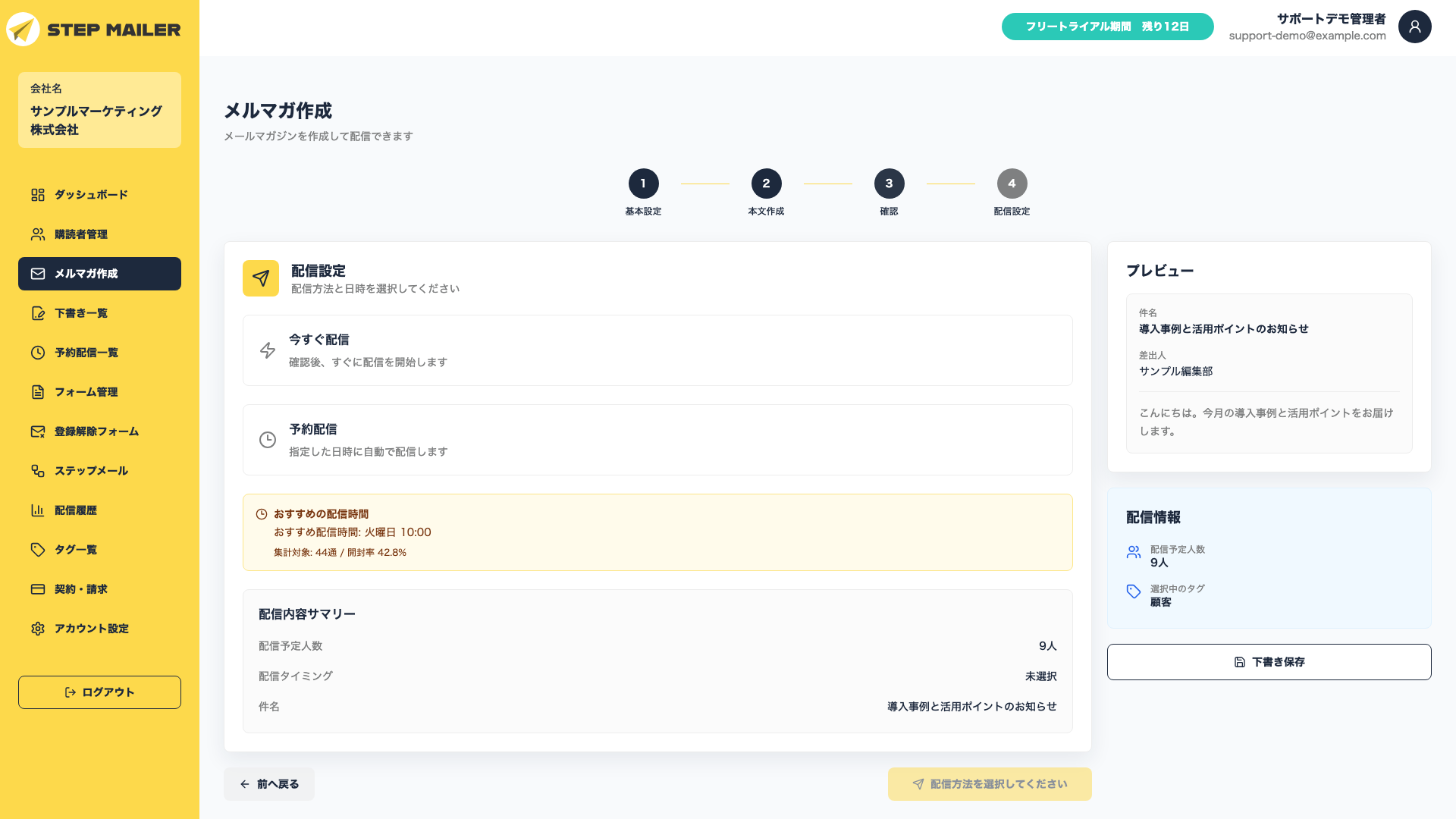The image size is (1456, 819).
Task: Click the preview subject 導入事例と活用ポイントのお知らせ
Action: [x=1224, y=329]
